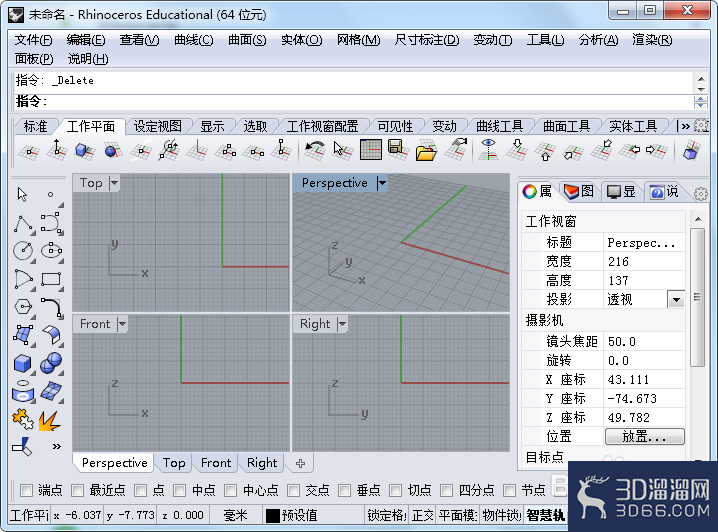Click the 指令 command input line

(353, 102)
